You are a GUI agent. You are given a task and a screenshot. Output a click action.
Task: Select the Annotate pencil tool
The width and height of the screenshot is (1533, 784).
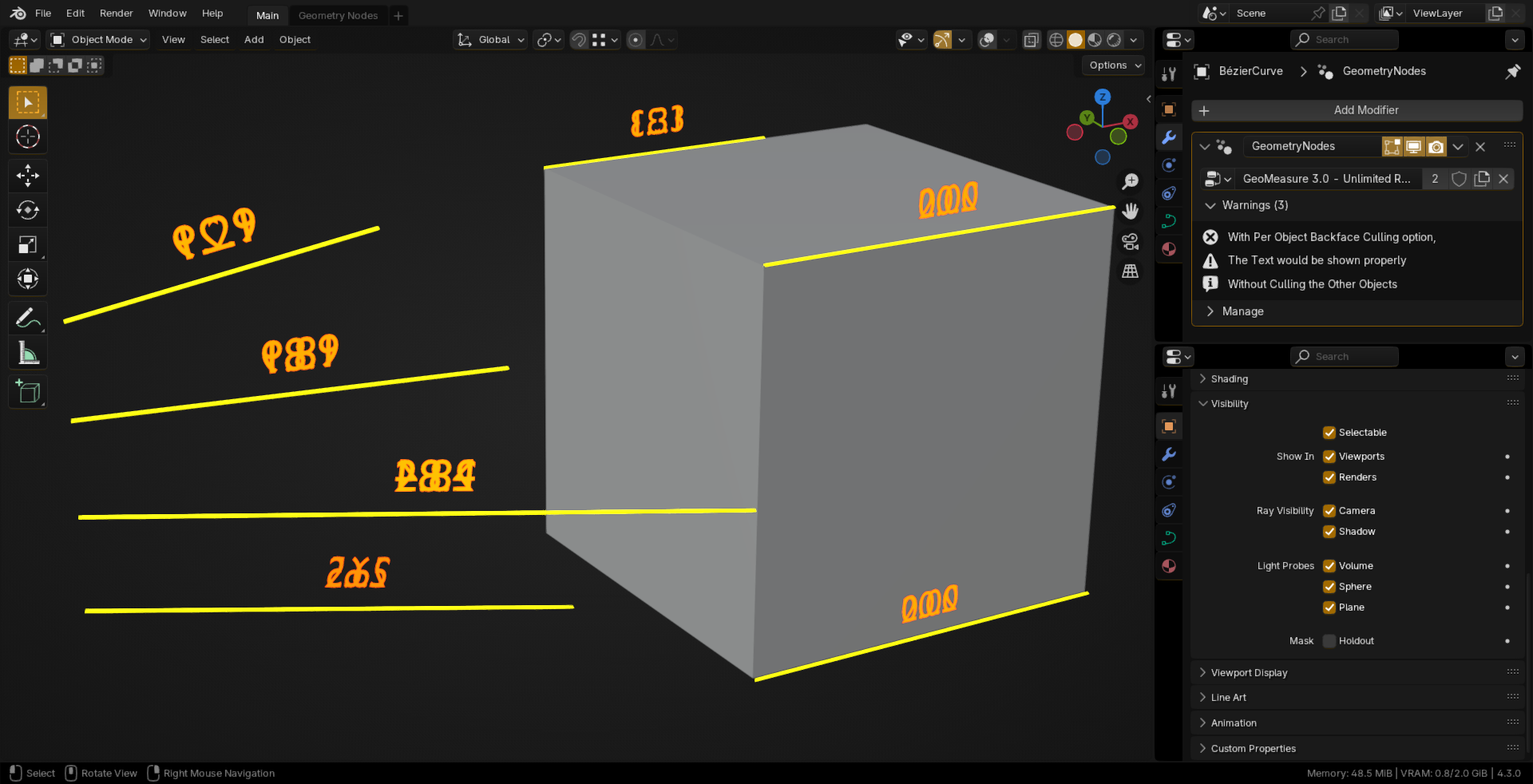[28, 318]
